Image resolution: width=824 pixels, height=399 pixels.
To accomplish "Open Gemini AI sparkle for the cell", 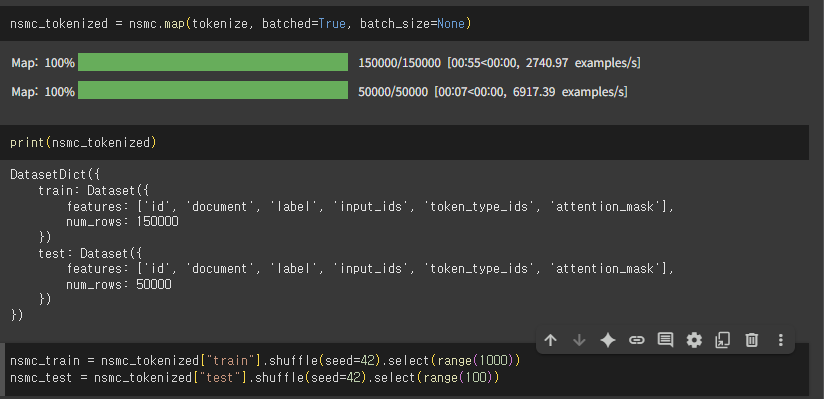I will click(608, 340).
